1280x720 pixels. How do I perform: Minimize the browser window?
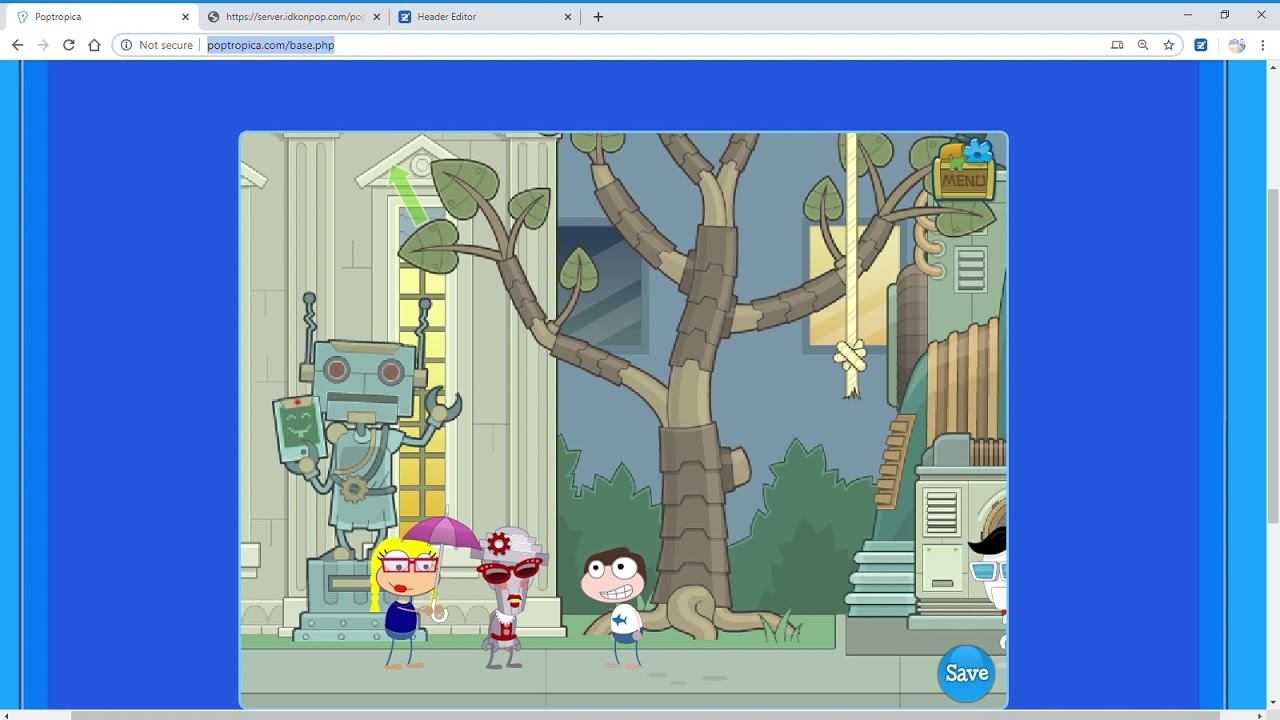(x=1188, y=15)
